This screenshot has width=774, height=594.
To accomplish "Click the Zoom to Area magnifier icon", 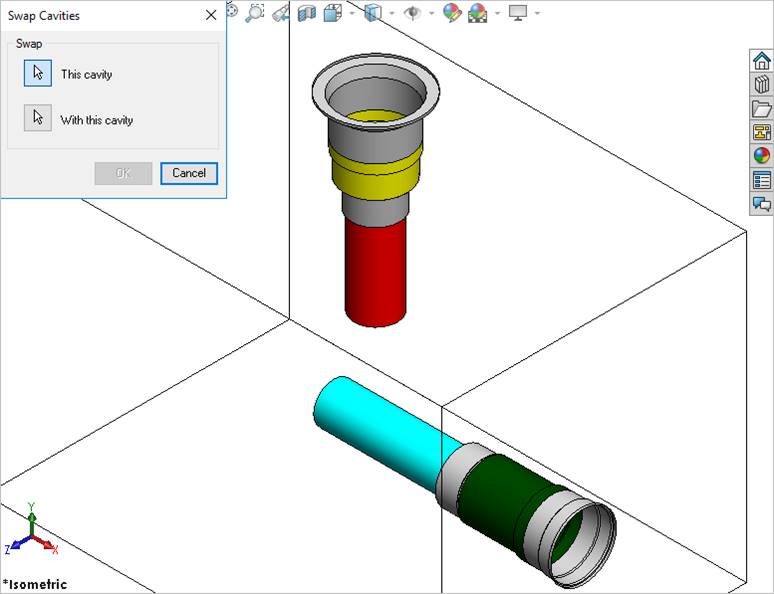I will pyautogui.click(x=255, y=12).
